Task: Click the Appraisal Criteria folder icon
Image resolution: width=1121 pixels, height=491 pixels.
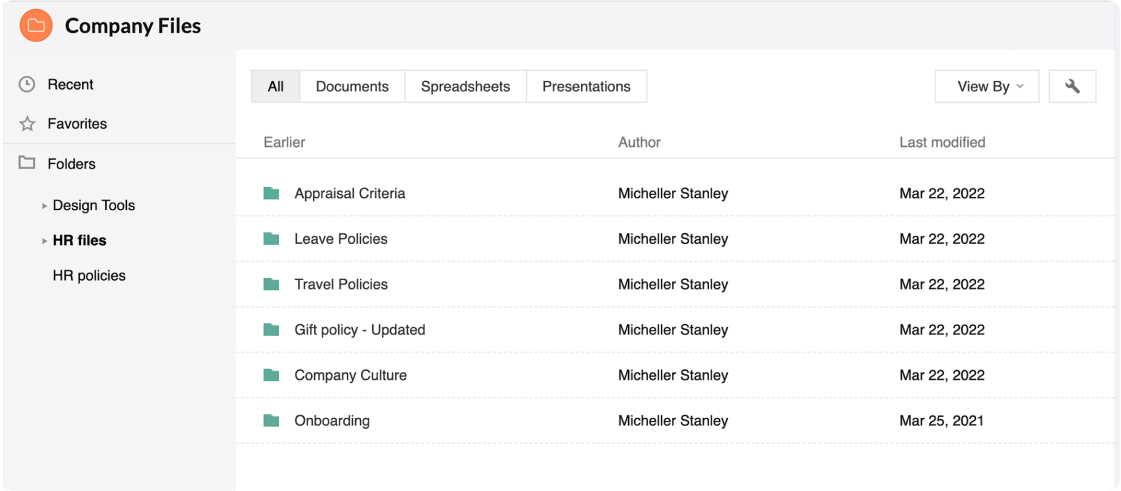Action: (x=271, y=193)
